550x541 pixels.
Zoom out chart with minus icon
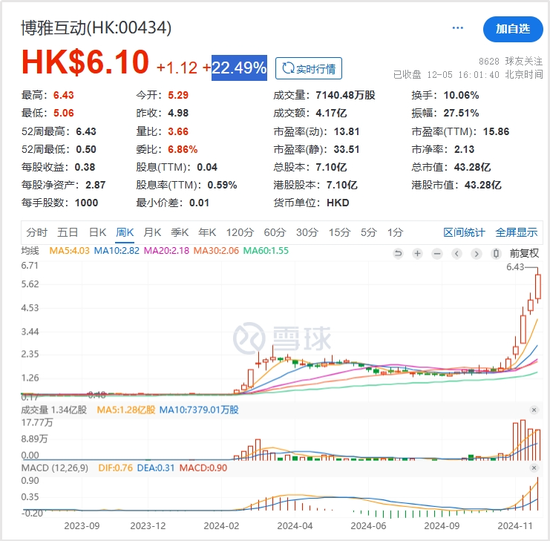click(x=437, y=253)
